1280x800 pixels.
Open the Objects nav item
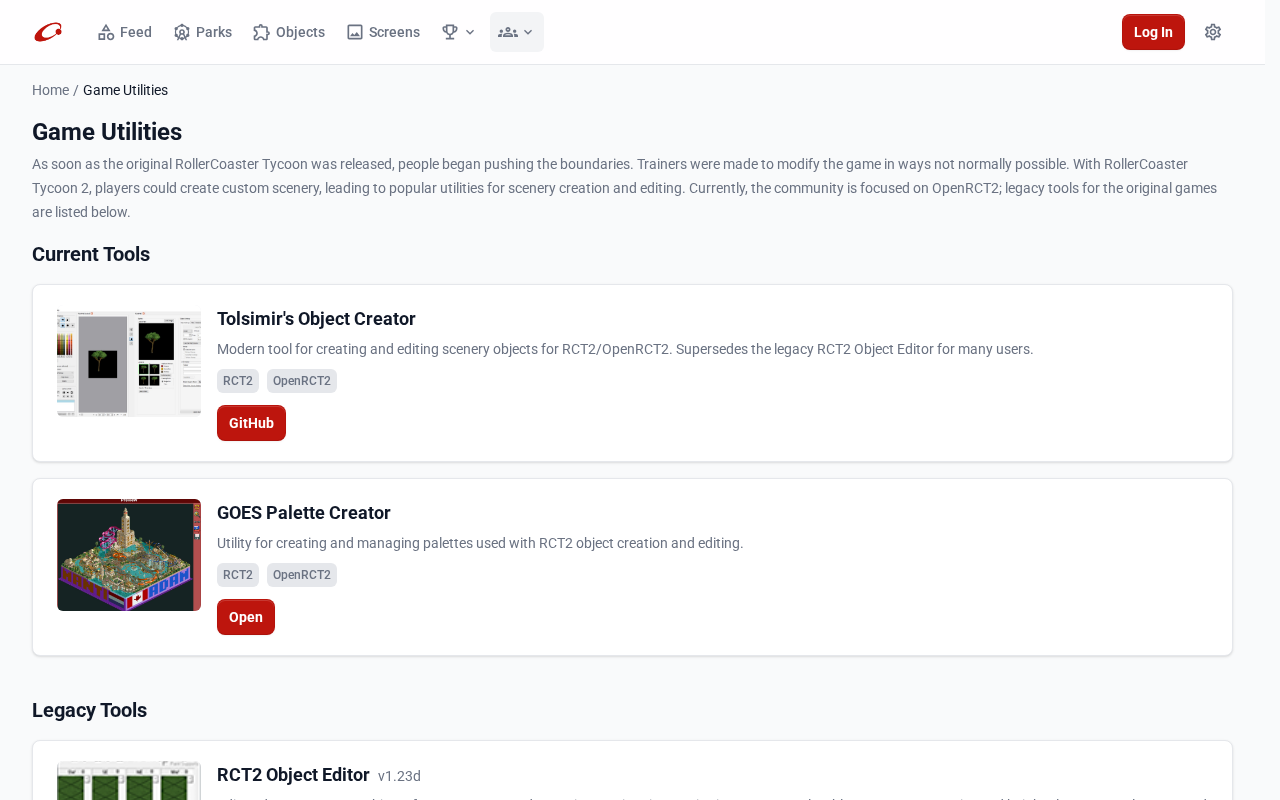point(289,32)
